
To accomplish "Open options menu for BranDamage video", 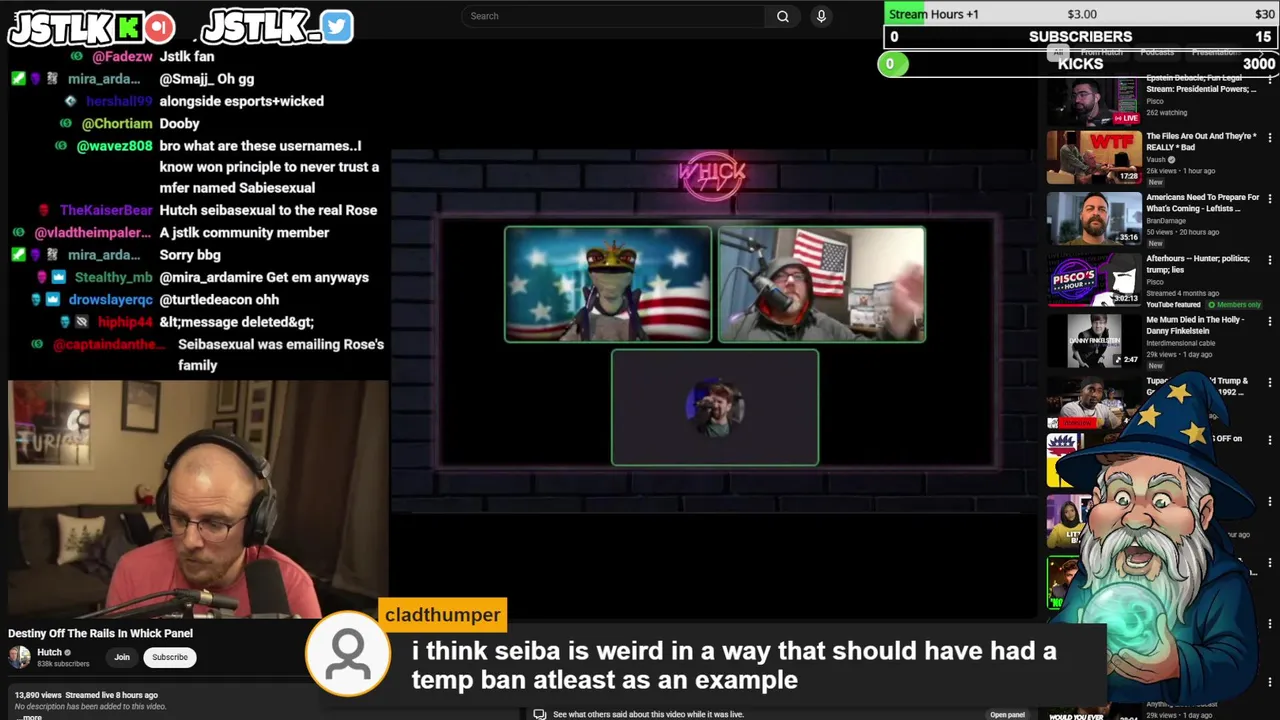I will point(1271,199).
